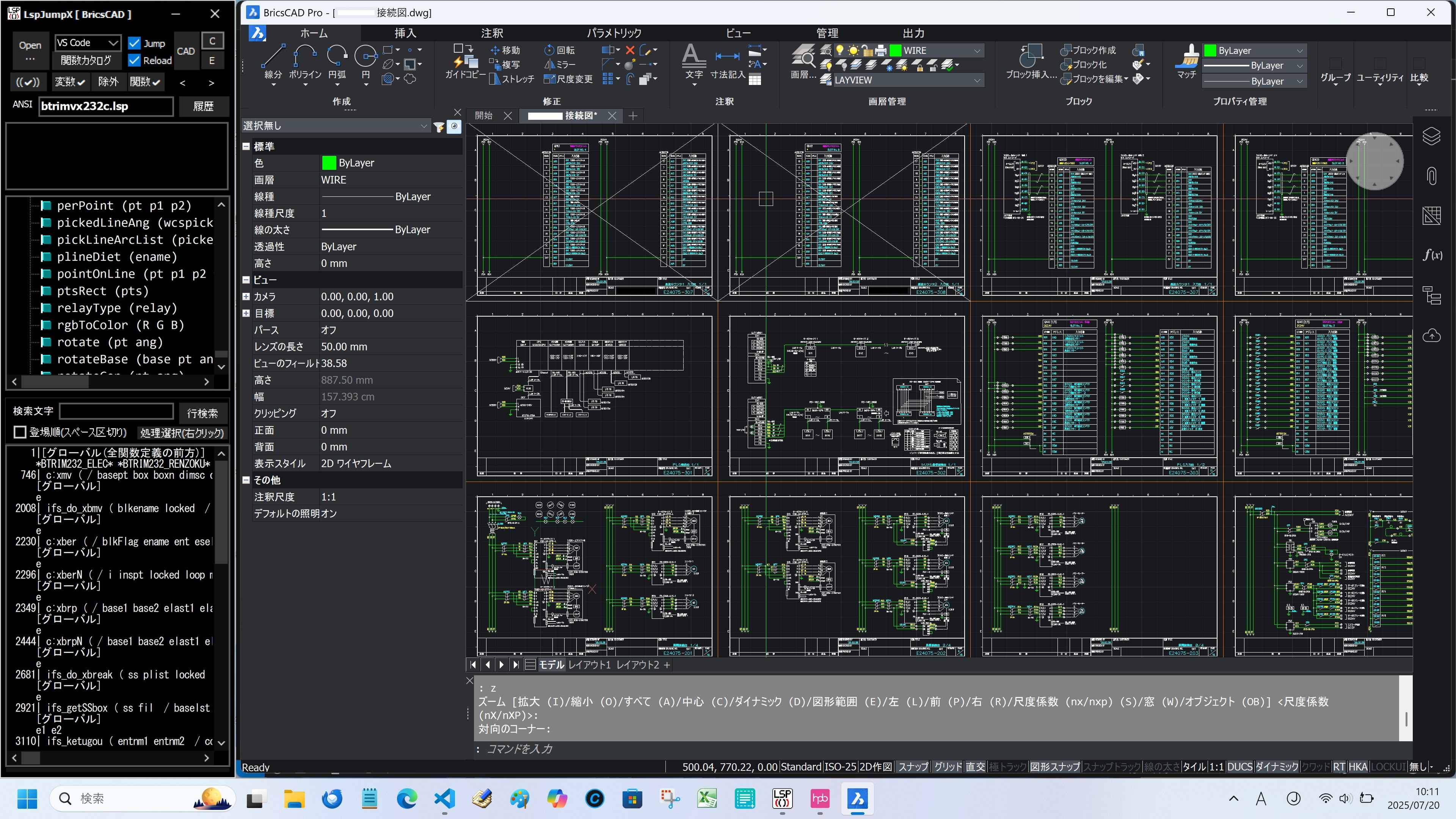Viewport: 1456px width, 819px height.
Task: Switch to the パラメトリック ribbon tab
Action: (x=614, y=33)
